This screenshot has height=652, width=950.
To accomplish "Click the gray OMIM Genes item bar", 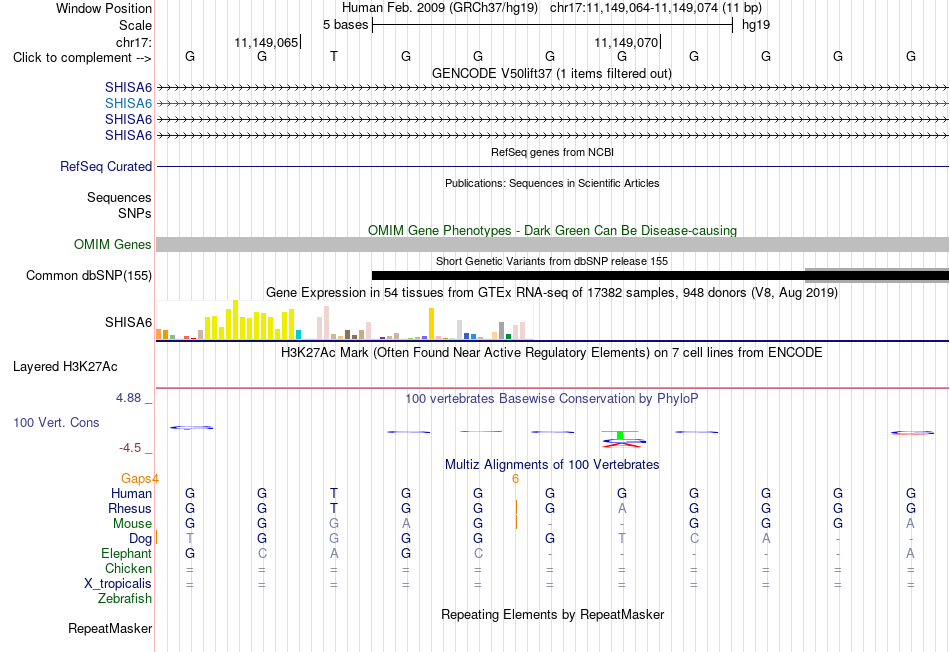I will click(552, 244).
